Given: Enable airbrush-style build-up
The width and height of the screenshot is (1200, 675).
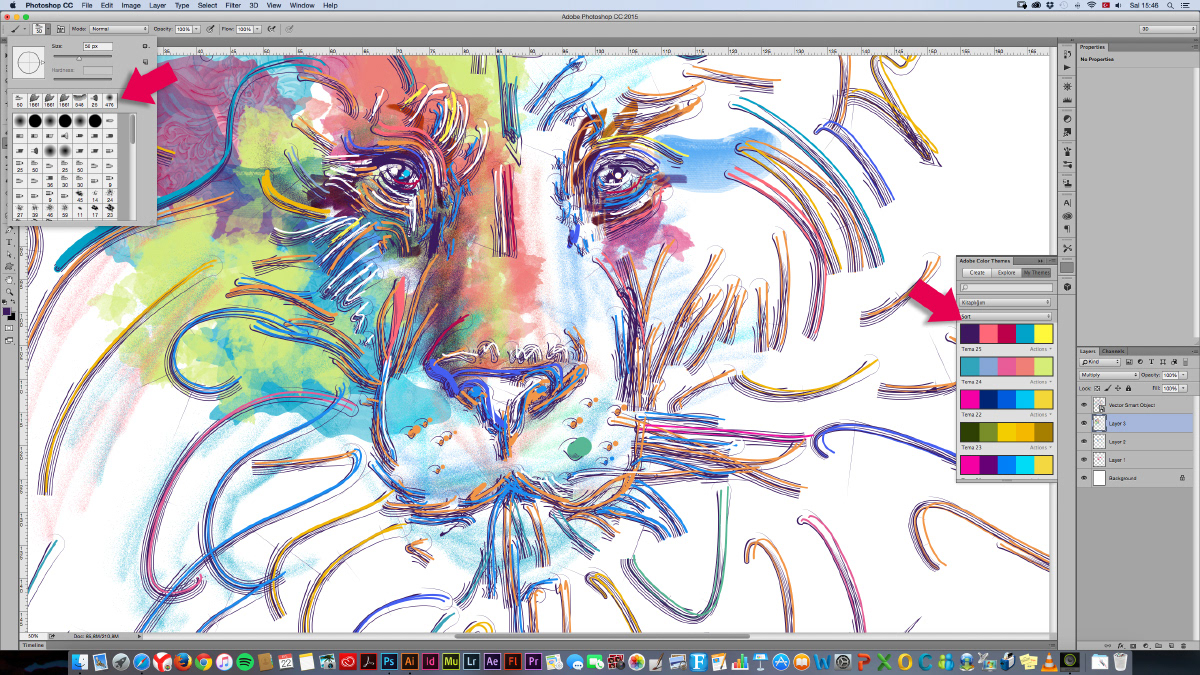Looking at the screenshot, I should 272,29.
